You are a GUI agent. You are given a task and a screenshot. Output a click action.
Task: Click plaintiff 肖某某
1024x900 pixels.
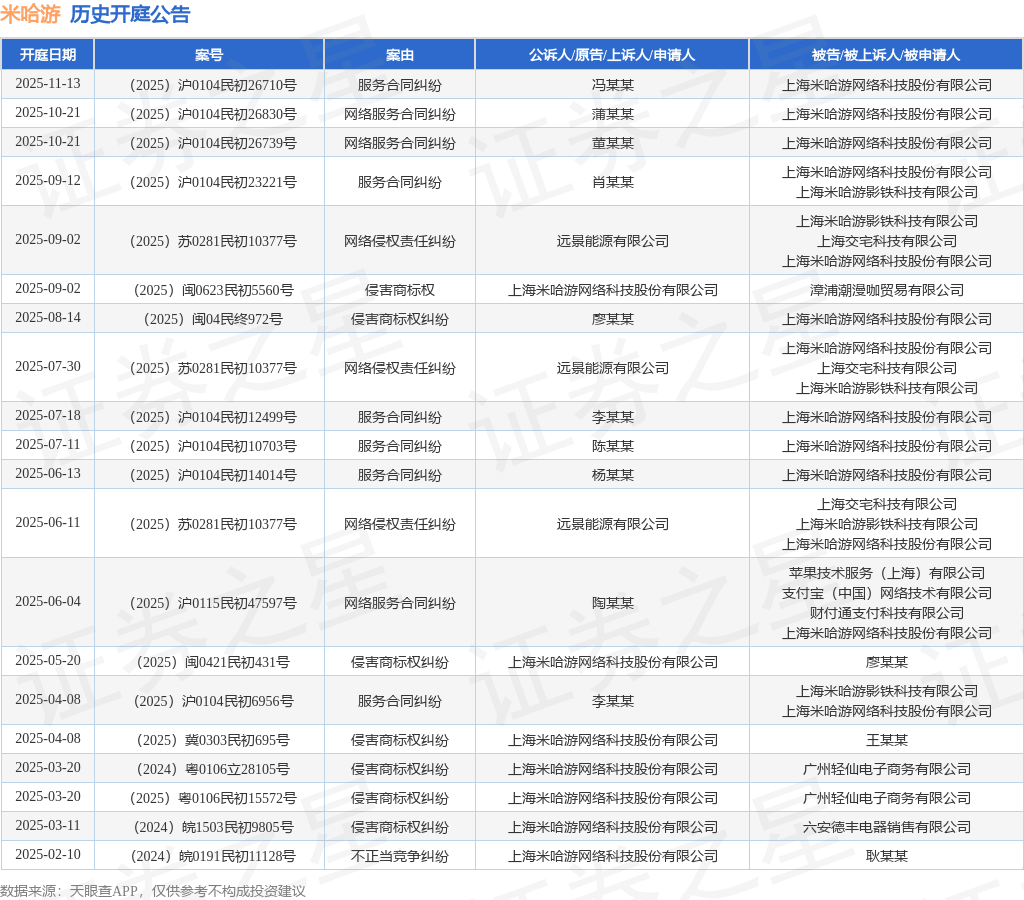613,182
